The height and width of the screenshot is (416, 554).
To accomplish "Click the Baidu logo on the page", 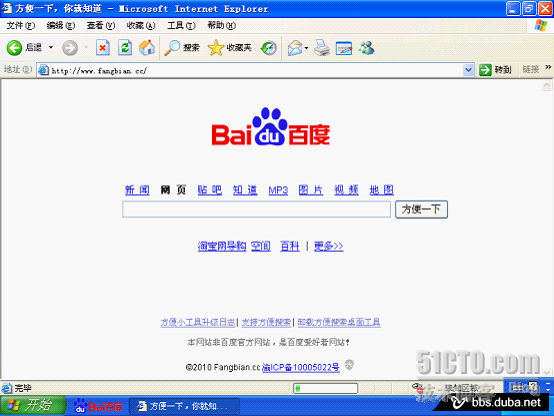I will pos(271,126).
